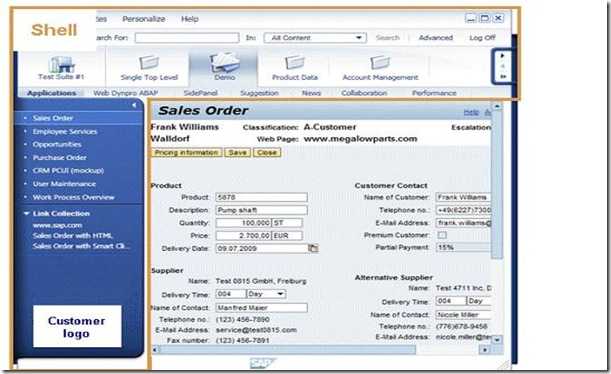Open the Test Suite #1 icon

(62, 64)
